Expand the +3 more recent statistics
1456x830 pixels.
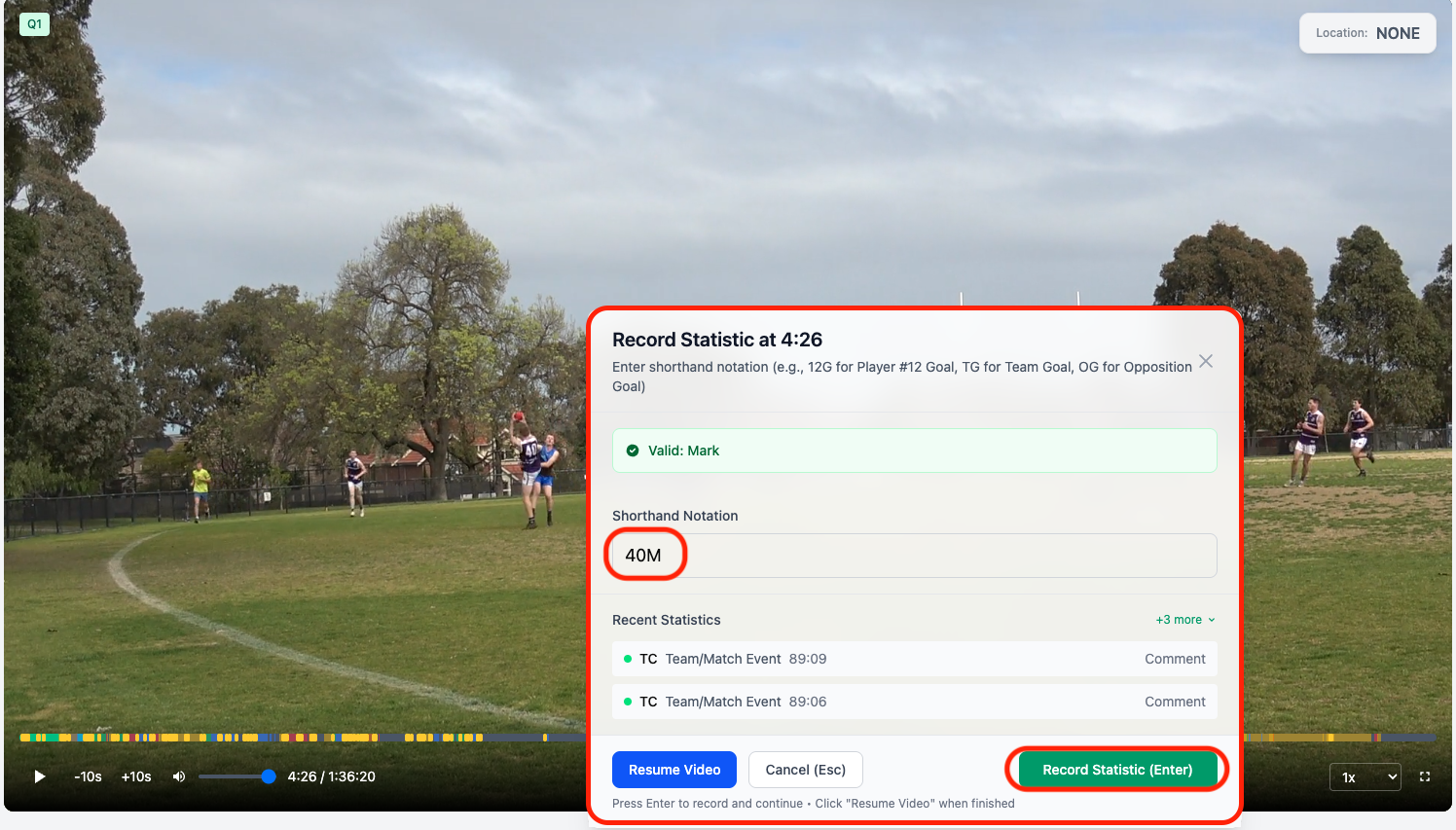pyautogui.click(x=1185, y=620)
